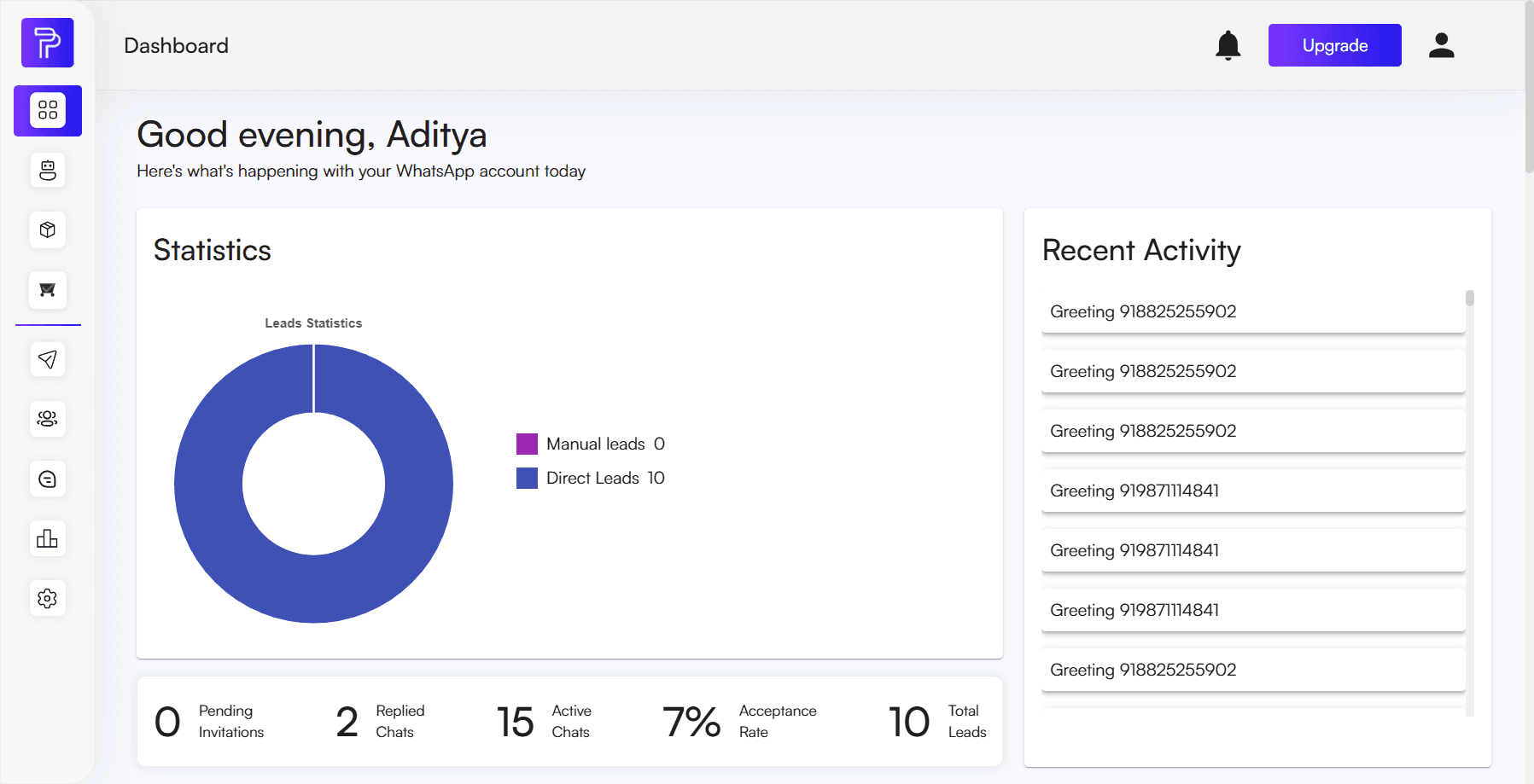
Task: Click the Recent Activity list scrollbar
Action: tap(1469, 299)
